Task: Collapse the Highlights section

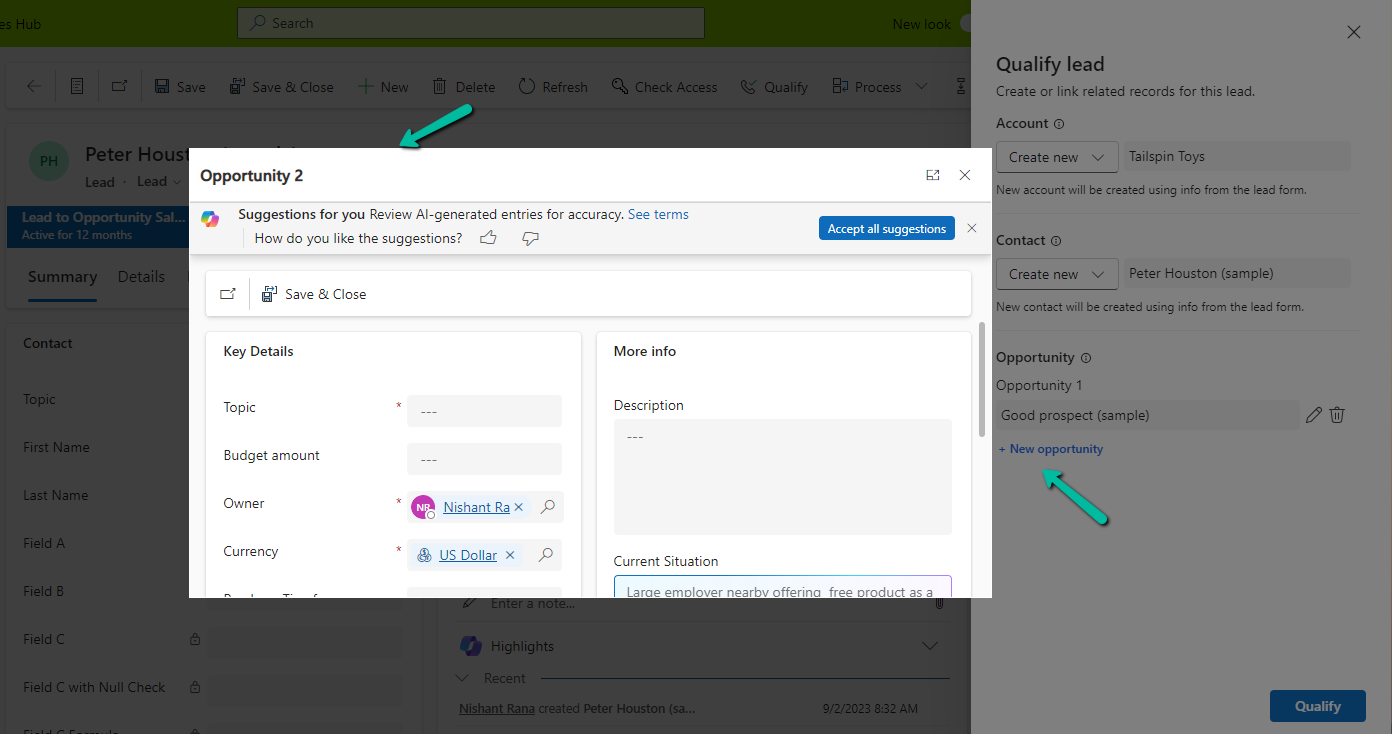Action: pyautogui.click(x=930, y=645)
